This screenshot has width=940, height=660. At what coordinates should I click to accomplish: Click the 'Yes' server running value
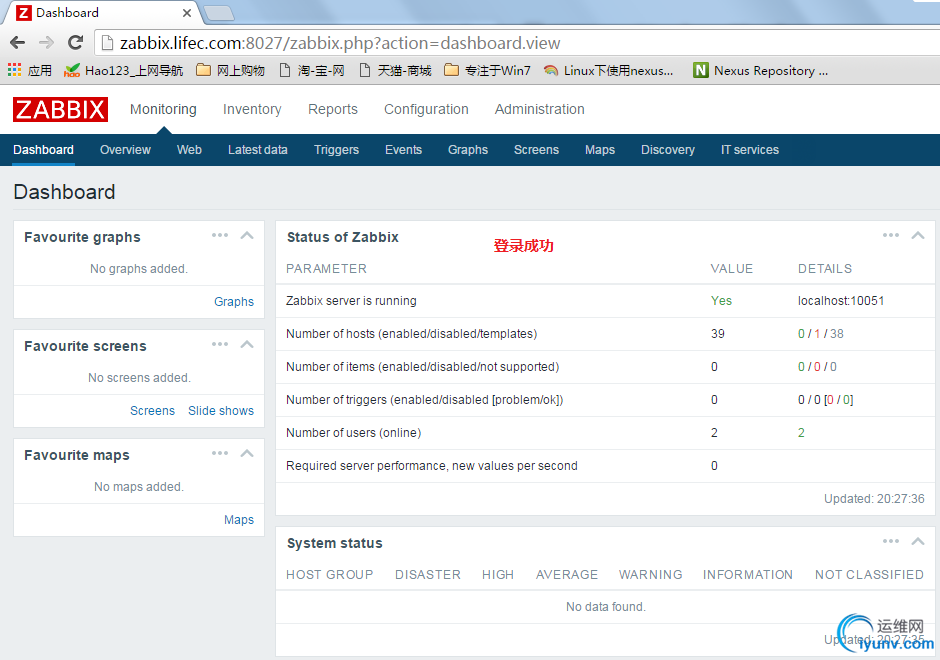click(x=721, y=301)
